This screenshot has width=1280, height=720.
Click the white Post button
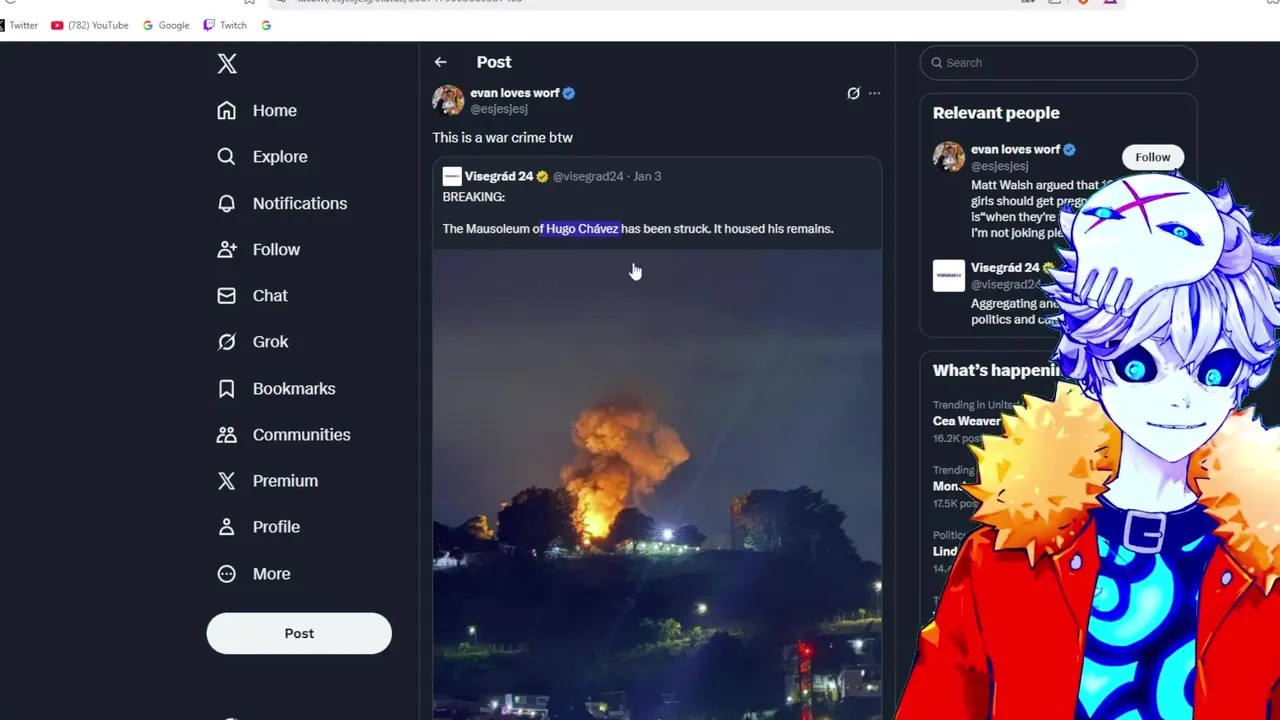click(x=299, y=633)
